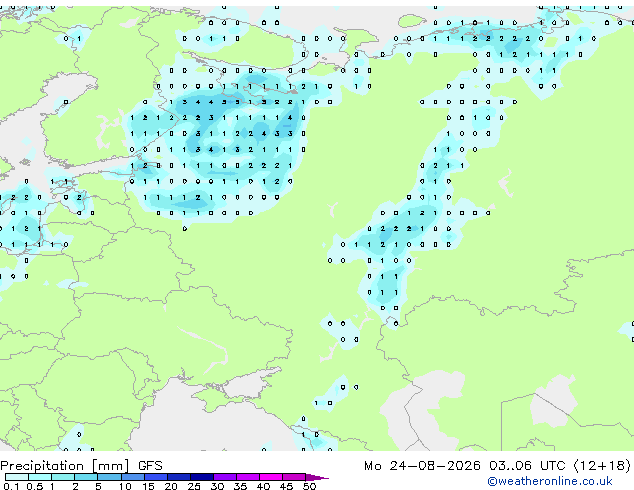Click the 'Precipitation [mm]' title text
Screen dimensions: 634x490
(65, 466)
